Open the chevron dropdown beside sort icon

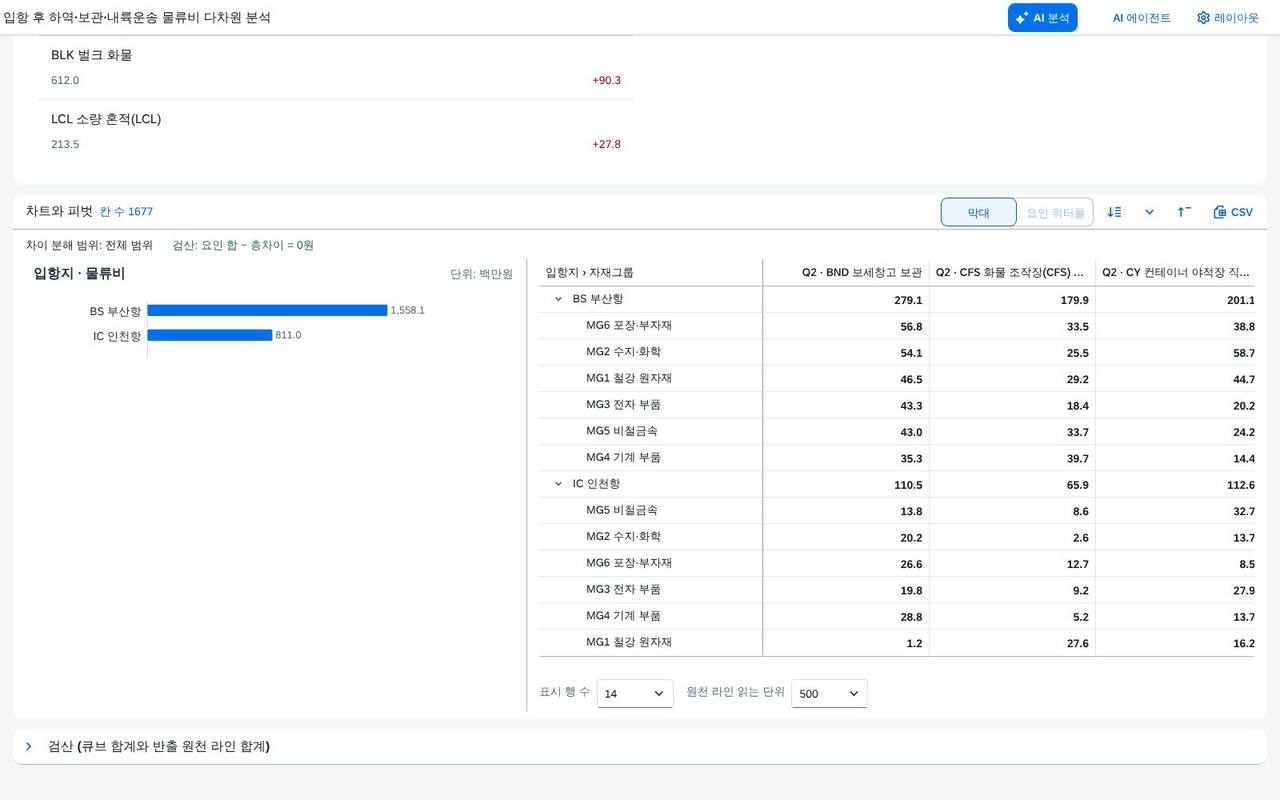pyautogui.click(x=1149, y=212)
